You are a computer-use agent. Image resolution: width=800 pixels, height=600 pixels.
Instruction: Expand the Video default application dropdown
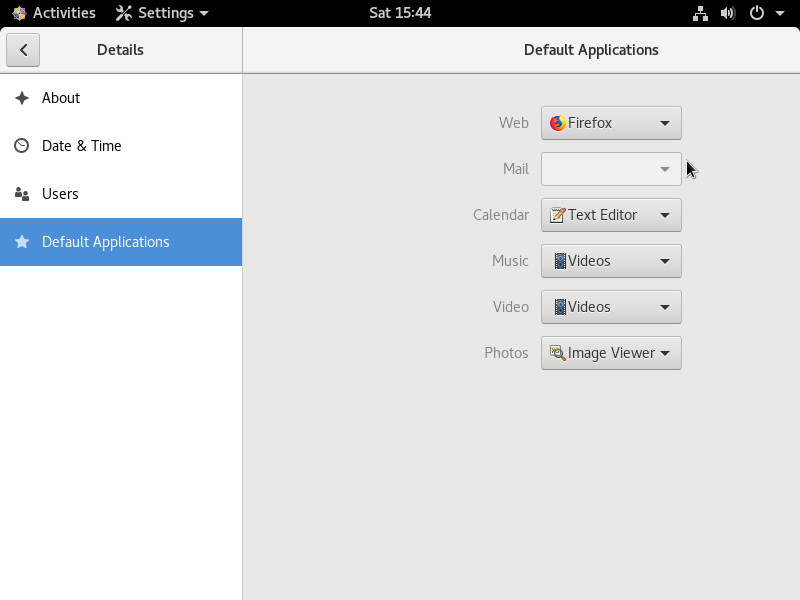[611, 307]
